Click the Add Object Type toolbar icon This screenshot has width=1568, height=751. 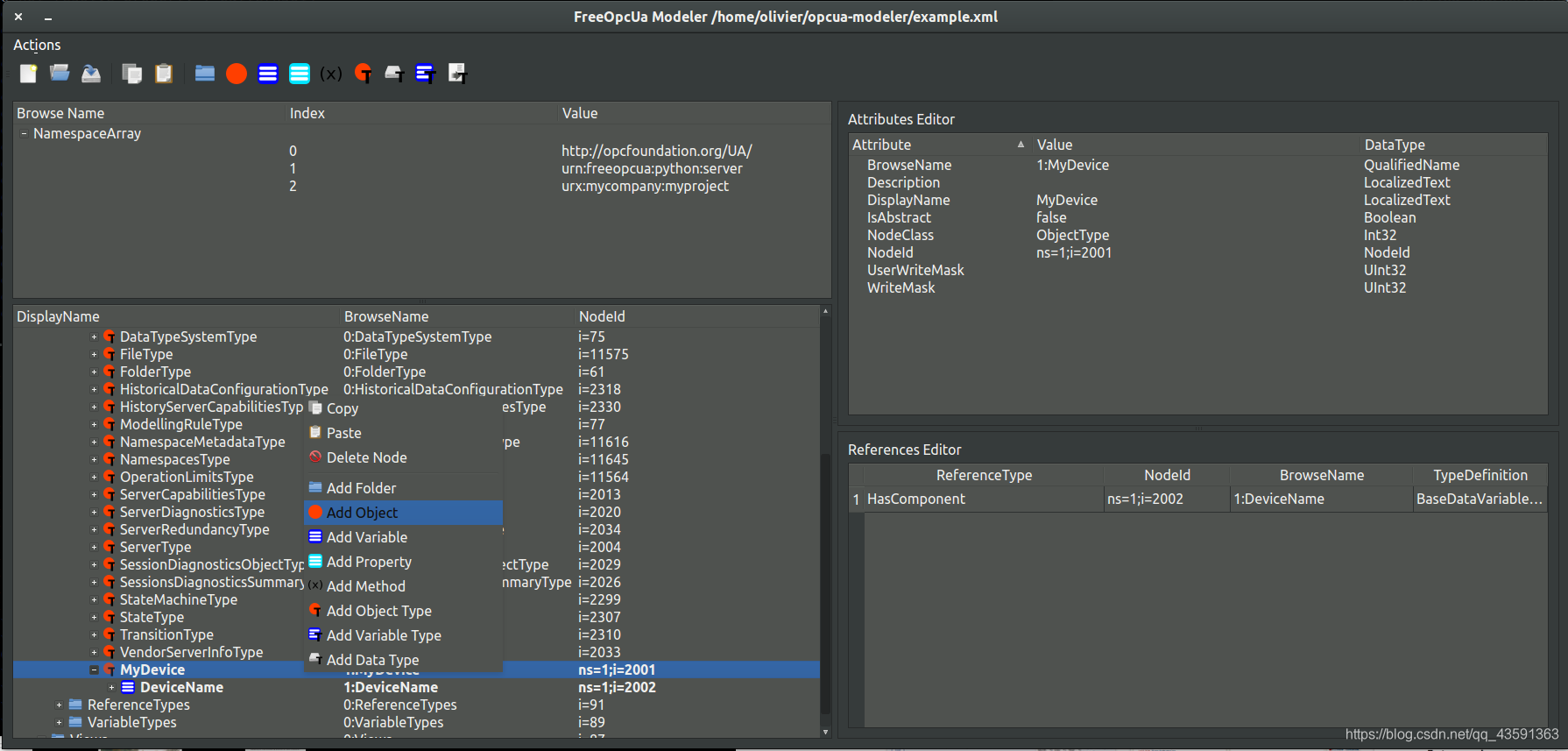pyautogui.click(x=363, y=74)
